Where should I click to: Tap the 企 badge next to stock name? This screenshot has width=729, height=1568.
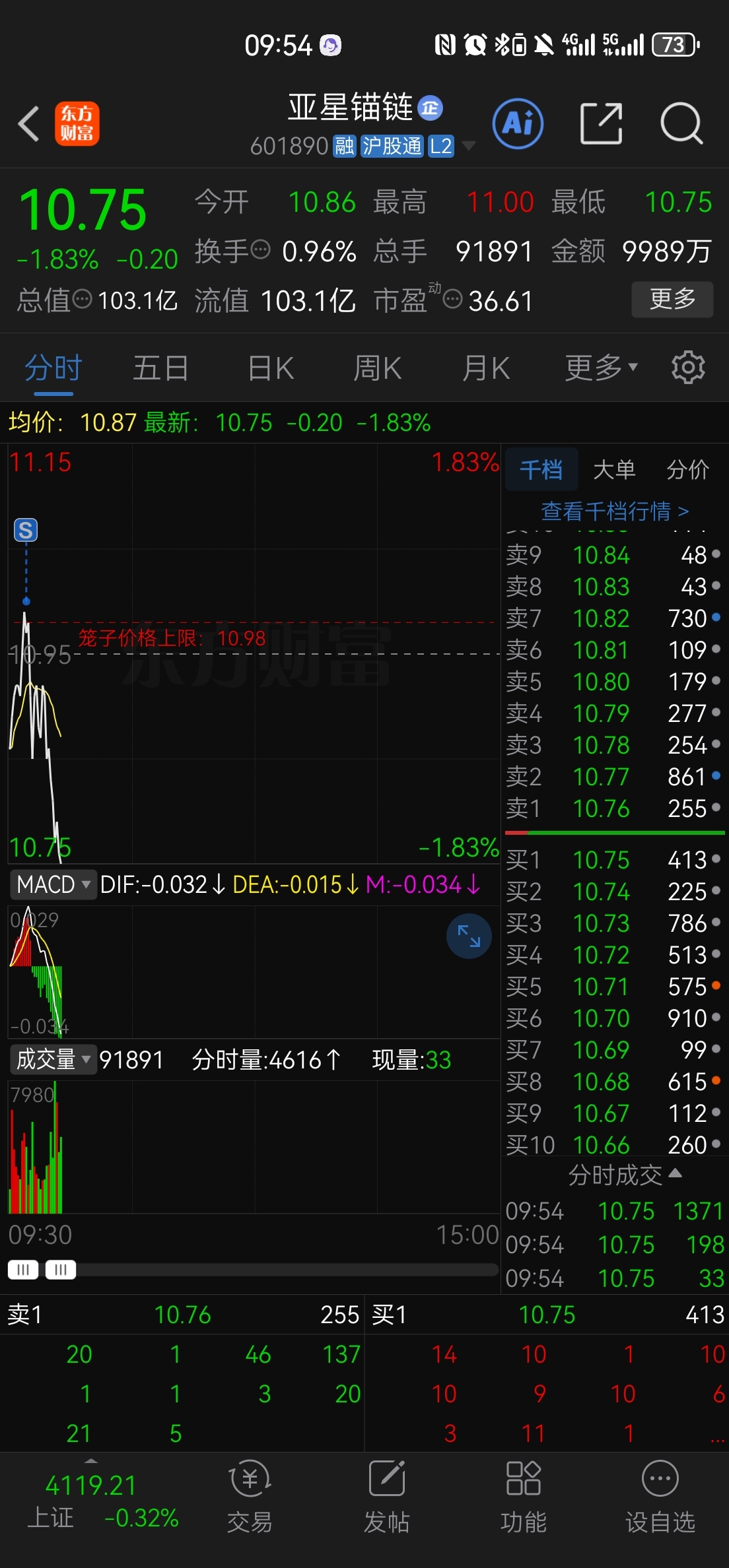click(x=431, y=108)
